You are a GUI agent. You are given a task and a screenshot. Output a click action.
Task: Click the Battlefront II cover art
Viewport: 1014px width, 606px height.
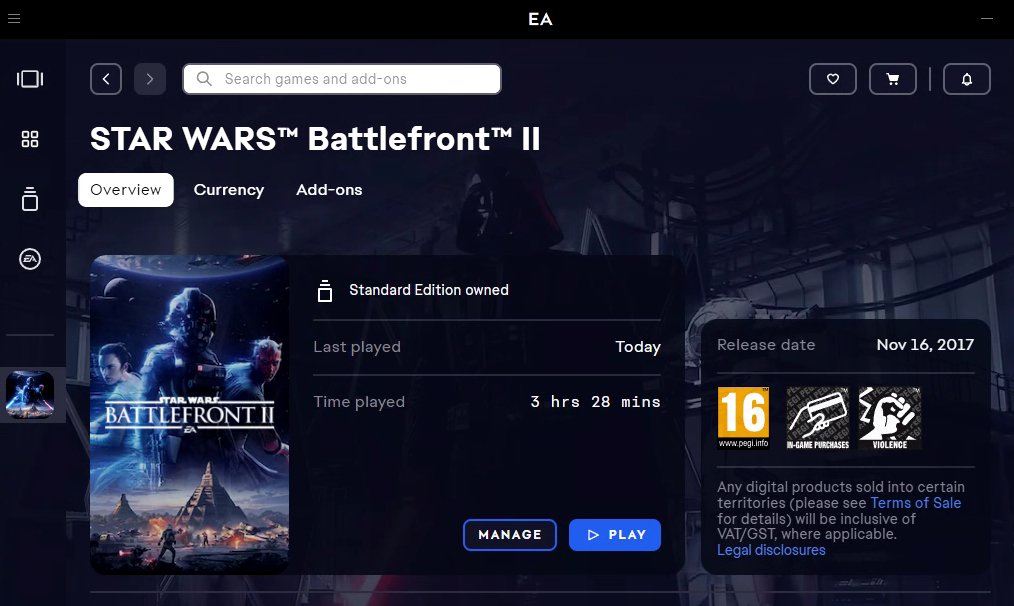(189, 415)
